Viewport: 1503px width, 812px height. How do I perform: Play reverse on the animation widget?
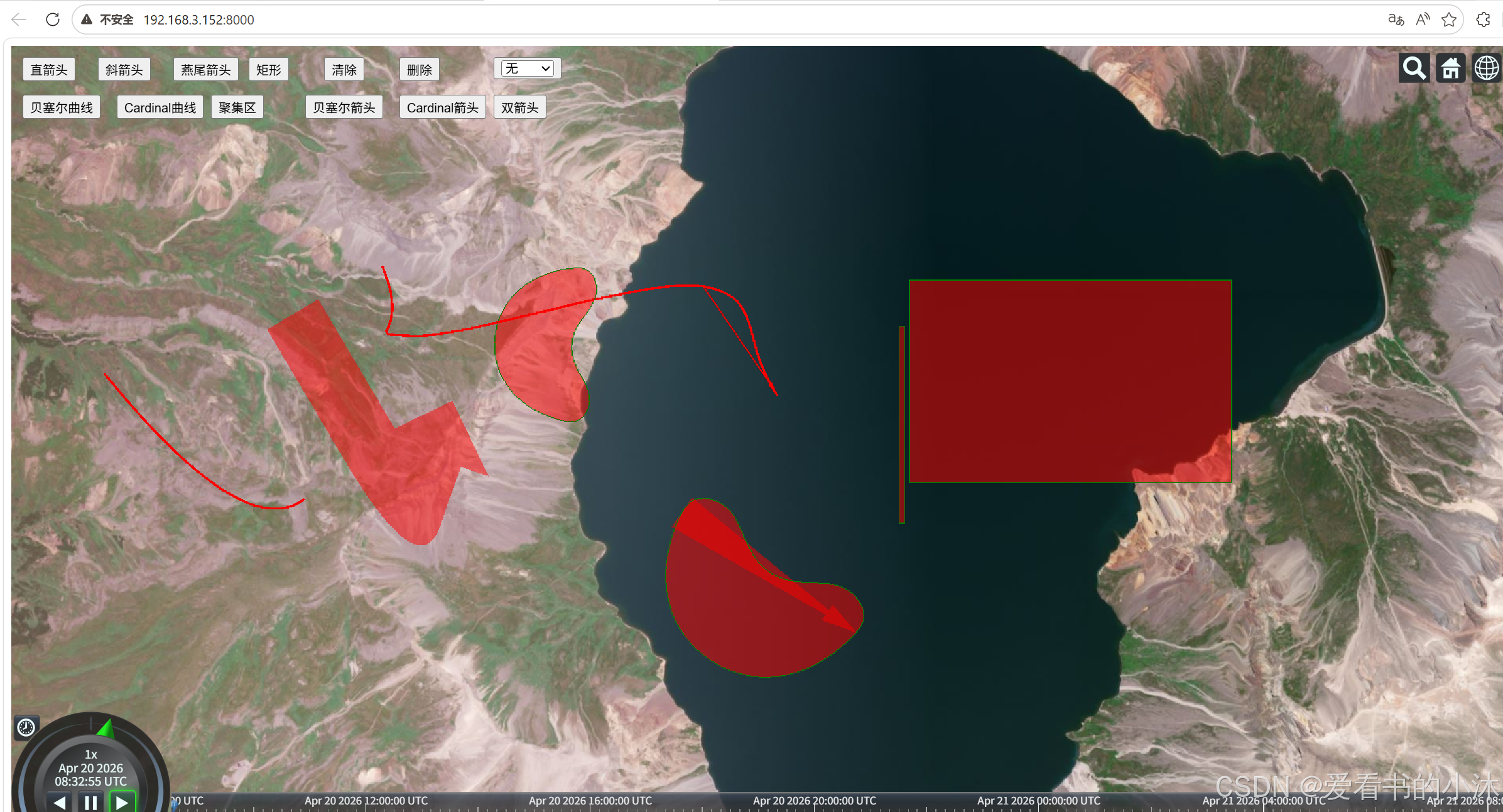tap(60, 802)
